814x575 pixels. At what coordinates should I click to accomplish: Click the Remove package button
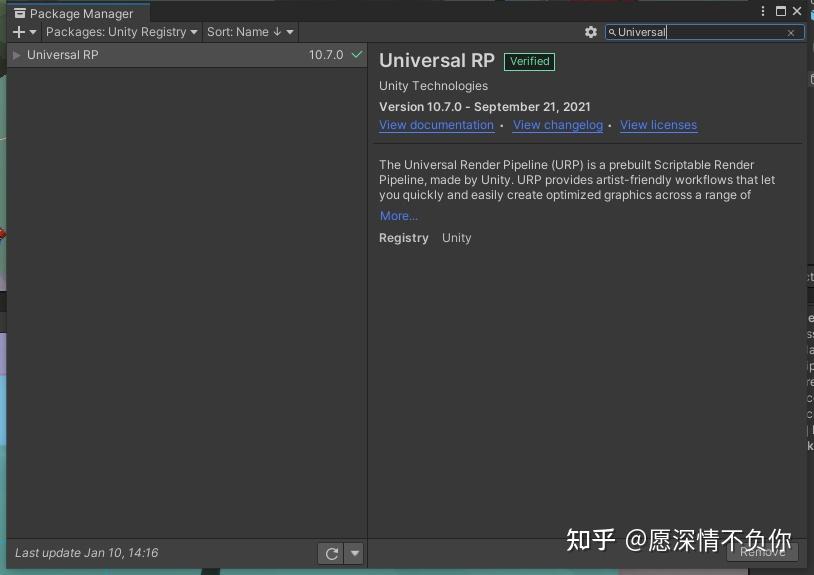(762, 552)
